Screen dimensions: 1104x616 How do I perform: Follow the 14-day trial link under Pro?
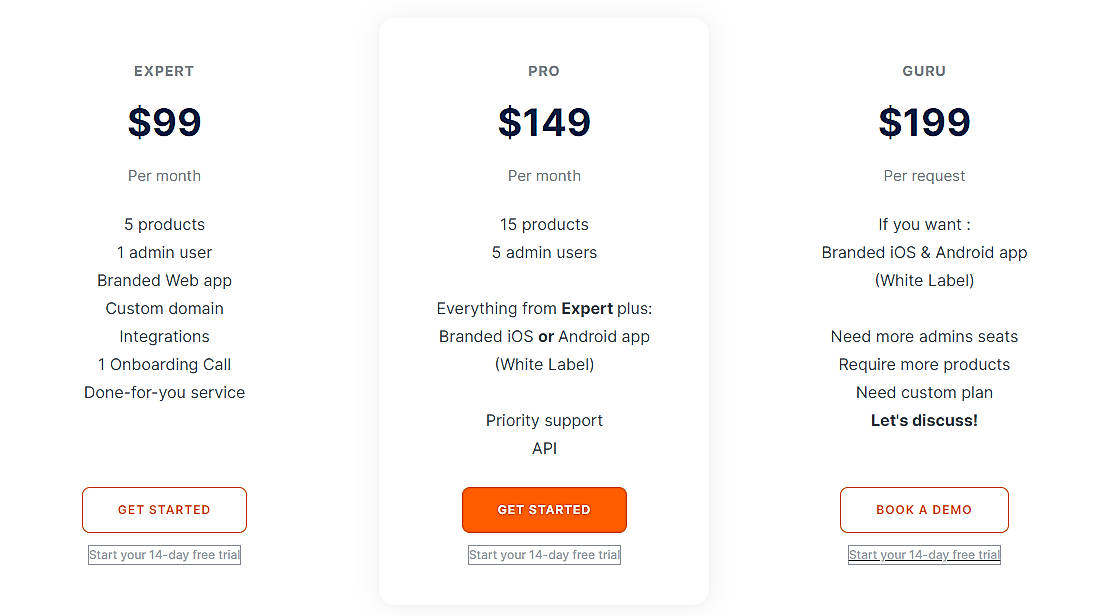tap(544, 555)
